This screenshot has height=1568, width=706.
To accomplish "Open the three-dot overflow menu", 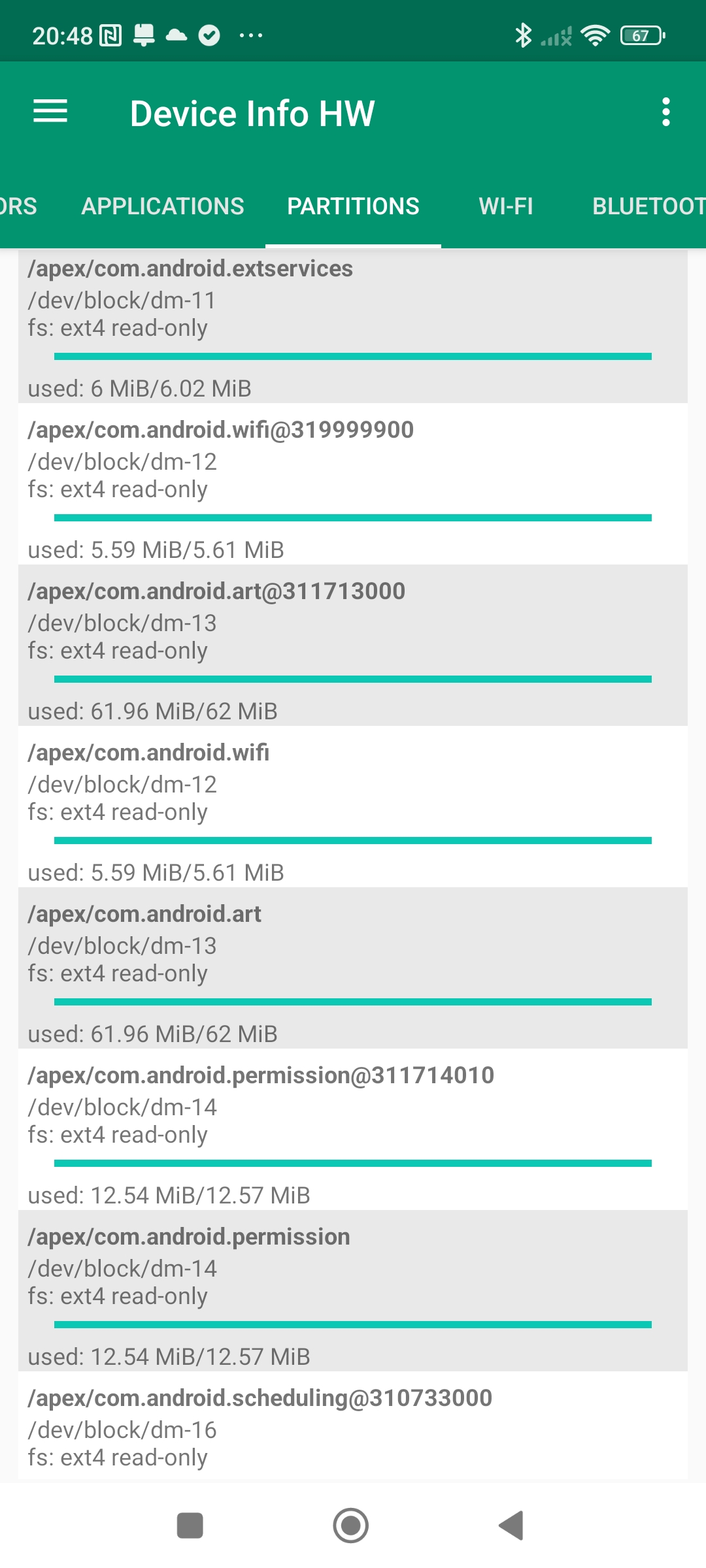I will click(665, 112).
